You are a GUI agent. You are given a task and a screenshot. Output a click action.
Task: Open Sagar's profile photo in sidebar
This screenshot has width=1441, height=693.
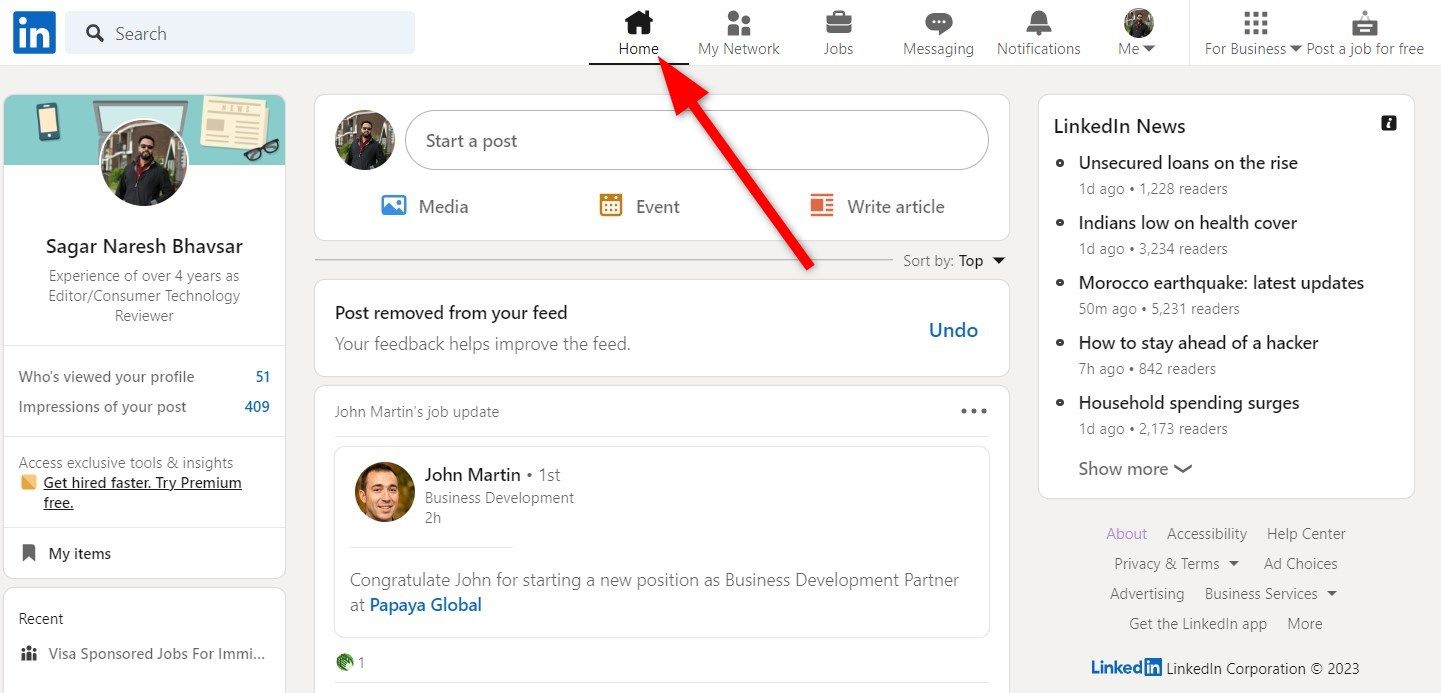point(144,163)
